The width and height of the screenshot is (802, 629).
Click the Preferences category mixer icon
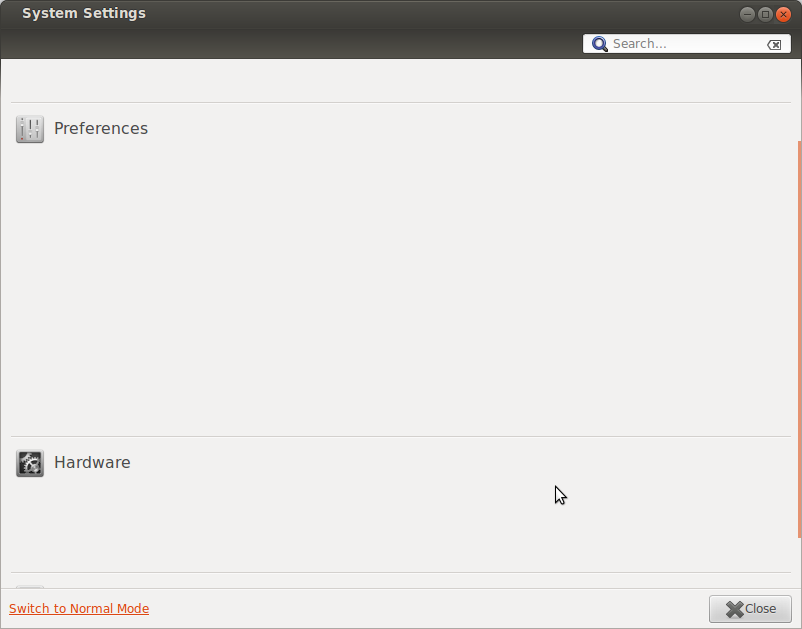point(30,129)
